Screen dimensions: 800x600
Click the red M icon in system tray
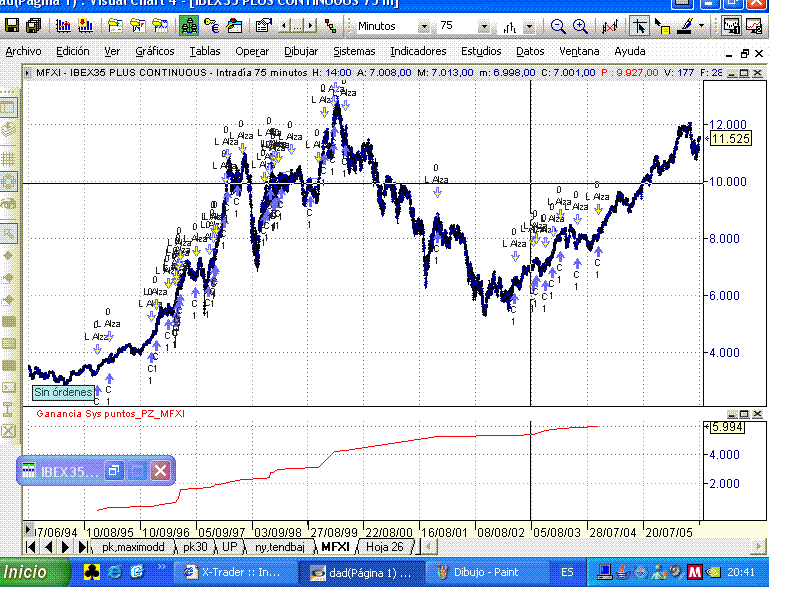694,572
